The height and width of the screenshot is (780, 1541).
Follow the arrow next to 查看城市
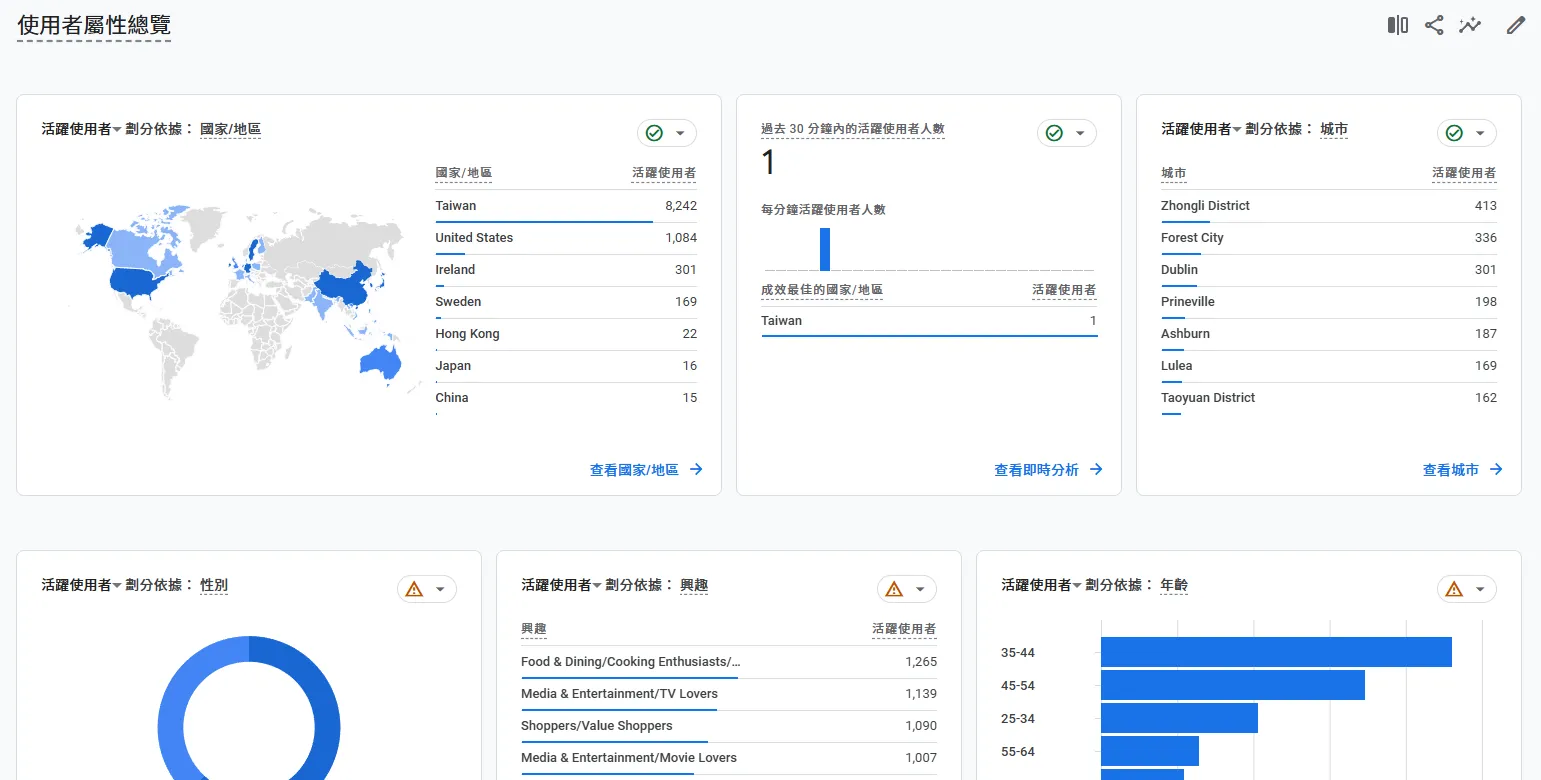click(x=1496, y=469)
